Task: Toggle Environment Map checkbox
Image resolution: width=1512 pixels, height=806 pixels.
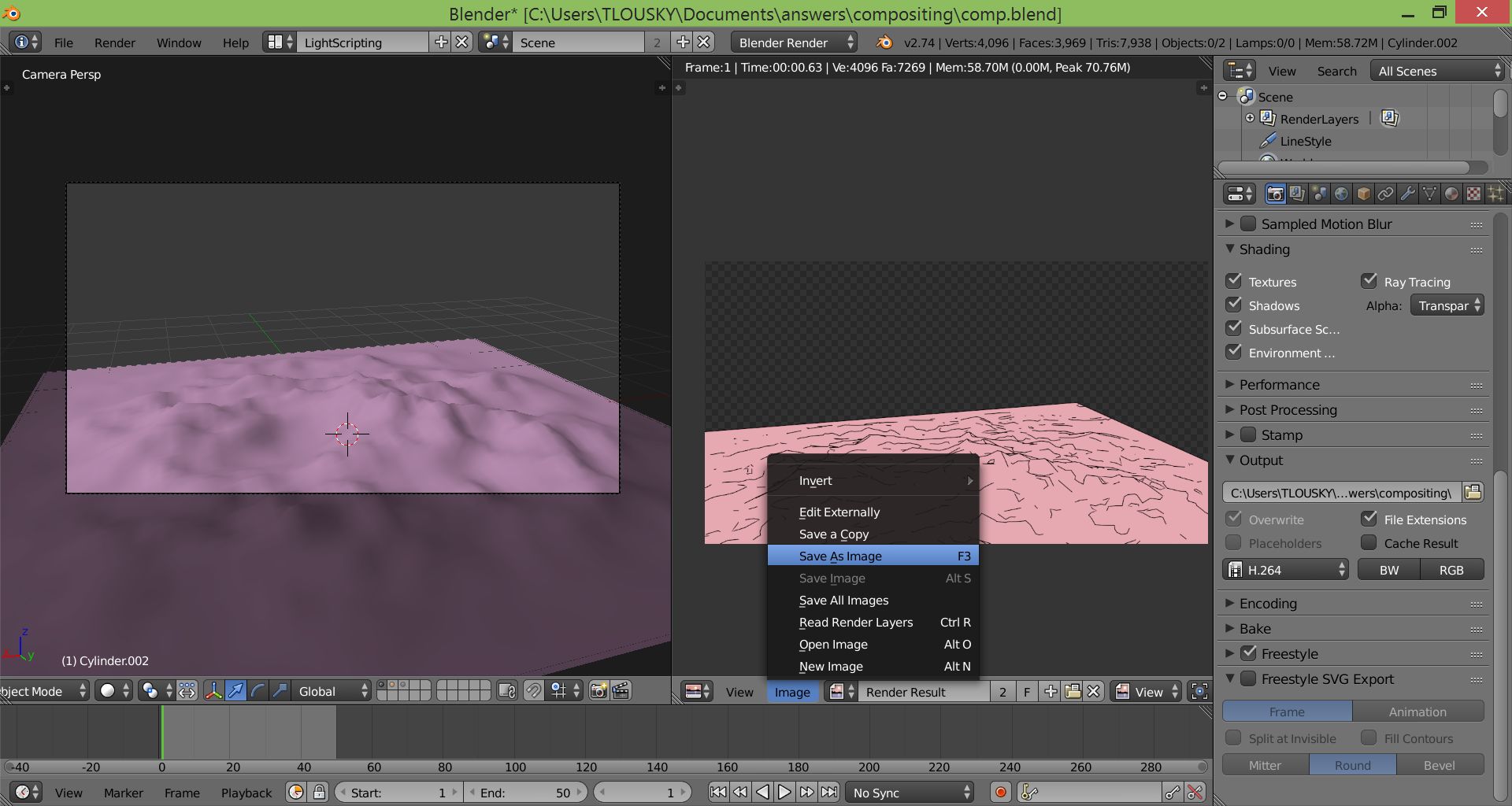Action: click(x=1234, y=352)
